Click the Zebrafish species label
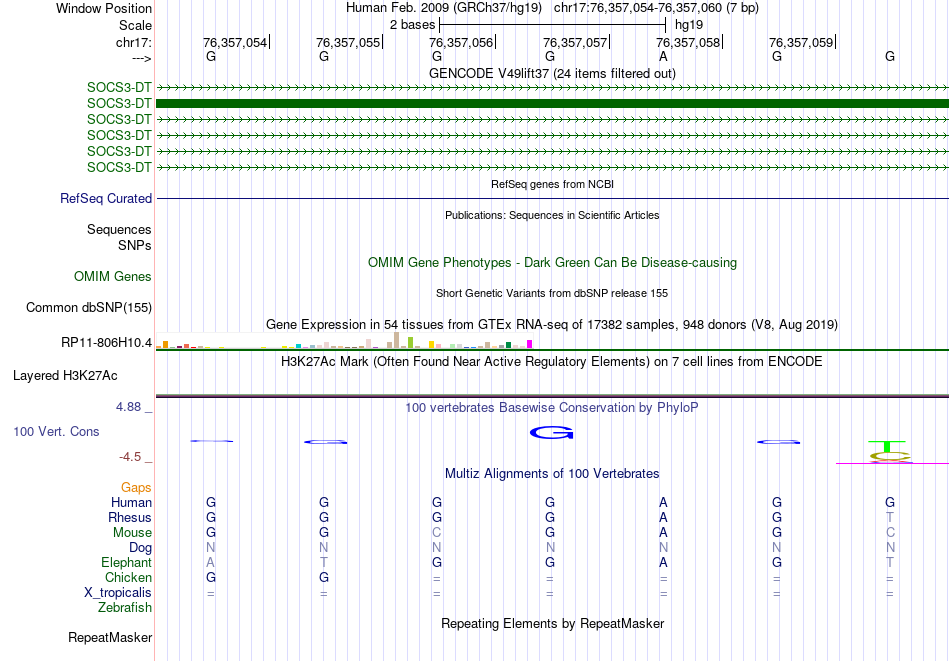Screen dimensions: 950x661 coord(125,608)
